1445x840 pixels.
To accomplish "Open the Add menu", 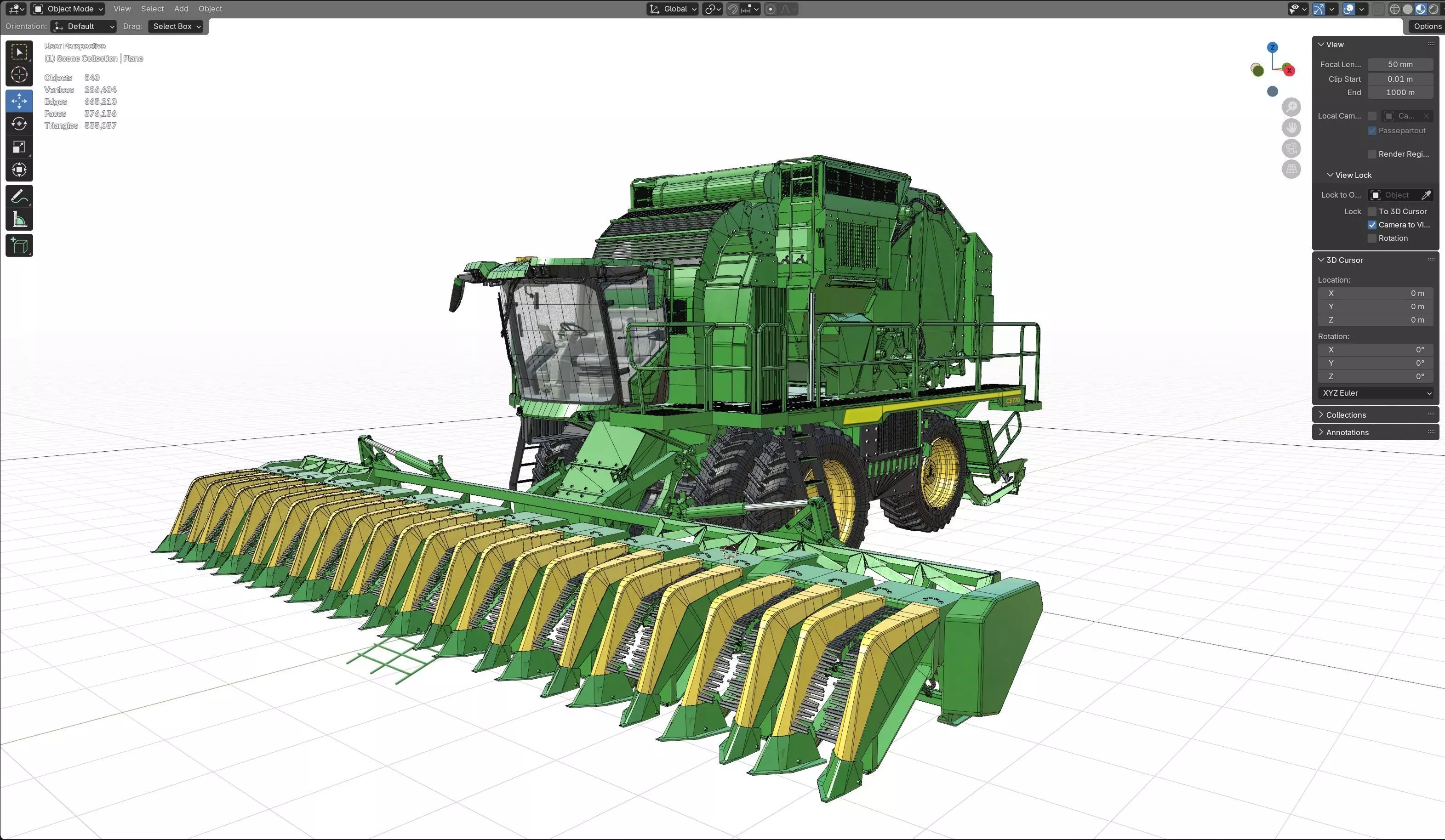I will pos(181,9).
